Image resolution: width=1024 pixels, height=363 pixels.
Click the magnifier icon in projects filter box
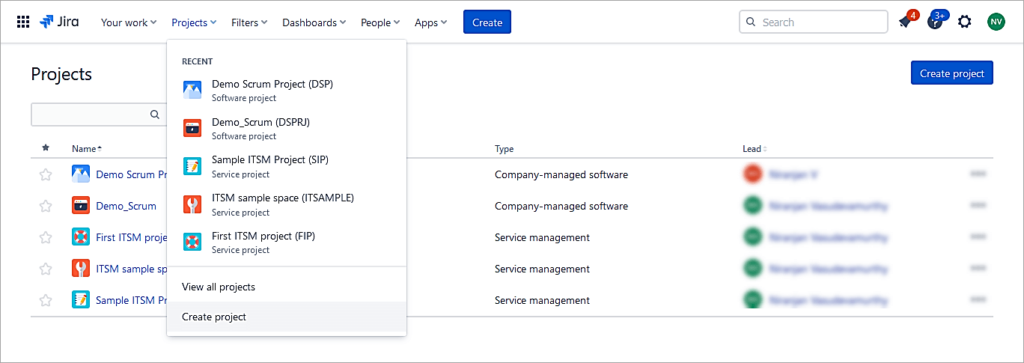[x=155, y=114]
